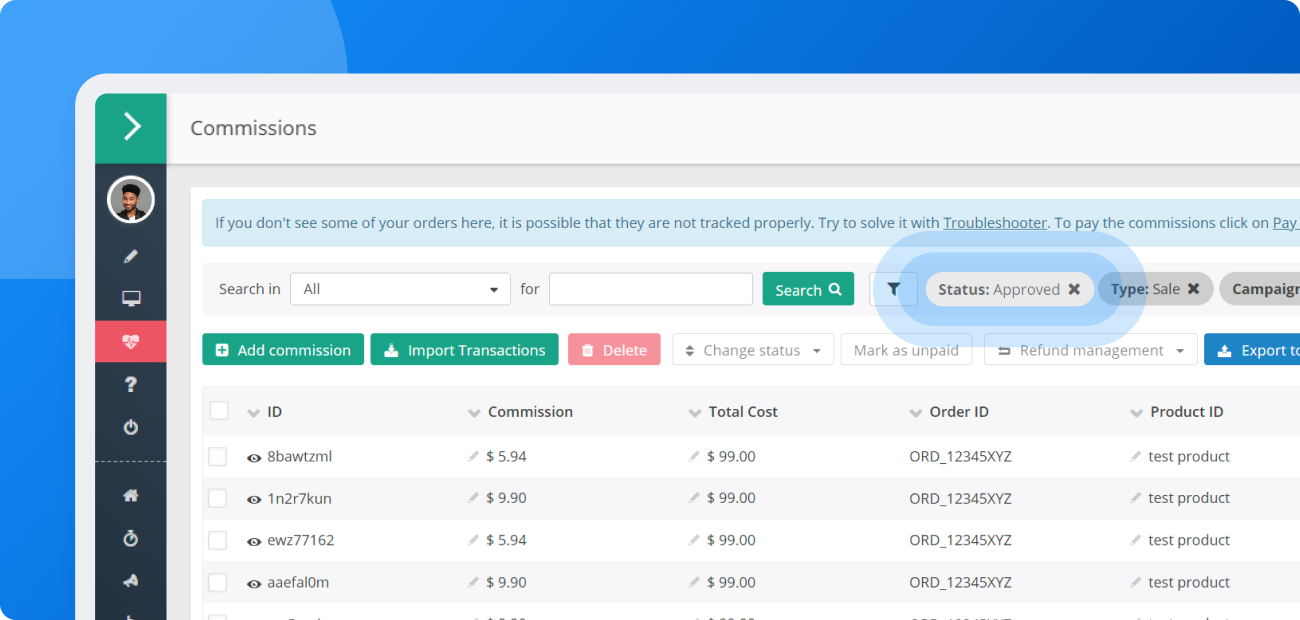Screen dimensions: 1300x620
Task: Open the Search in dropdown
Action: (400, 289)
